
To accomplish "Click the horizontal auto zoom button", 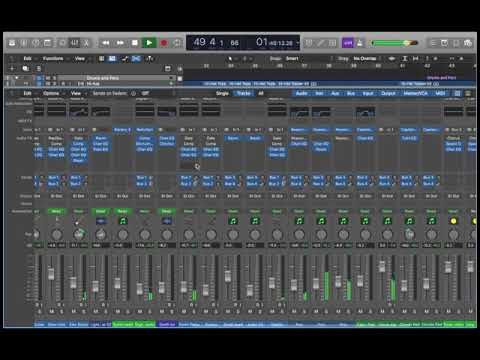I will pos(416,59).
